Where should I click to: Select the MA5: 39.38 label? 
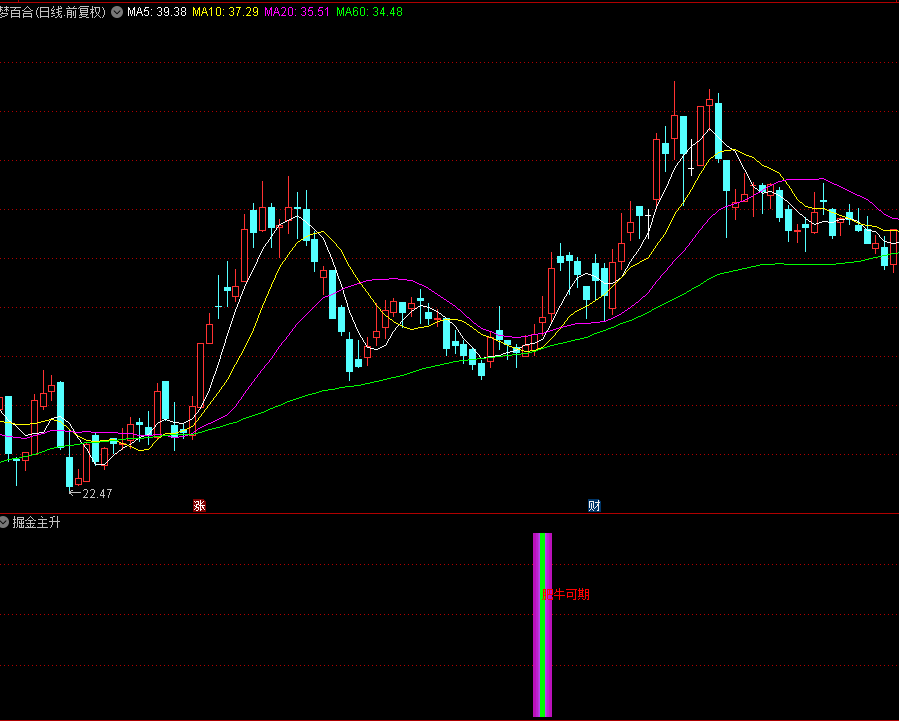[x=157, y=12]
